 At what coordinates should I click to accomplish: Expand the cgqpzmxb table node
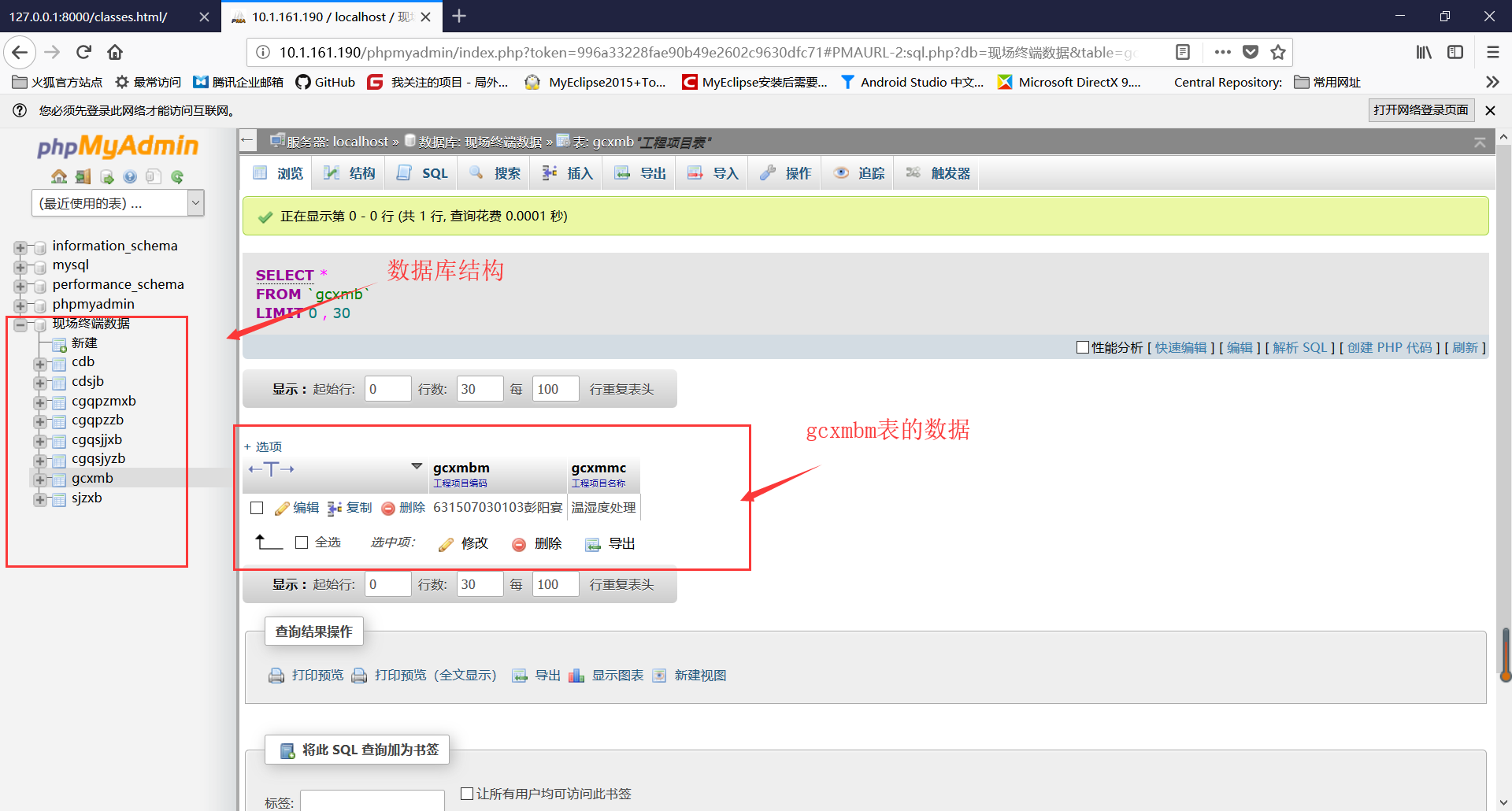click(39, 402)
